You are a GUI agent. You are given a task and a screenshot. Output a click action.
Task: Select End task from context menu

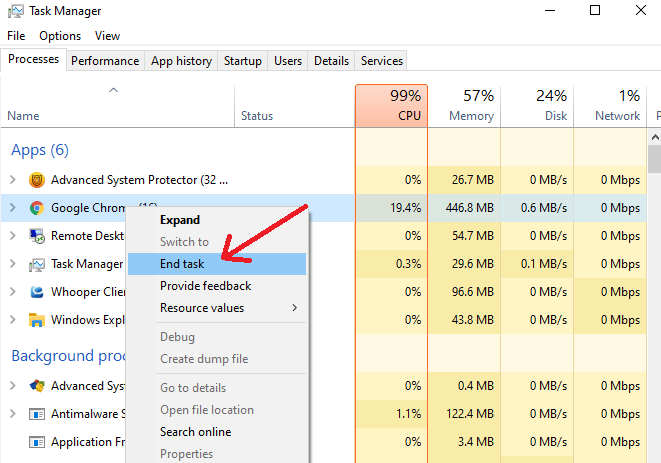[182, 264]
